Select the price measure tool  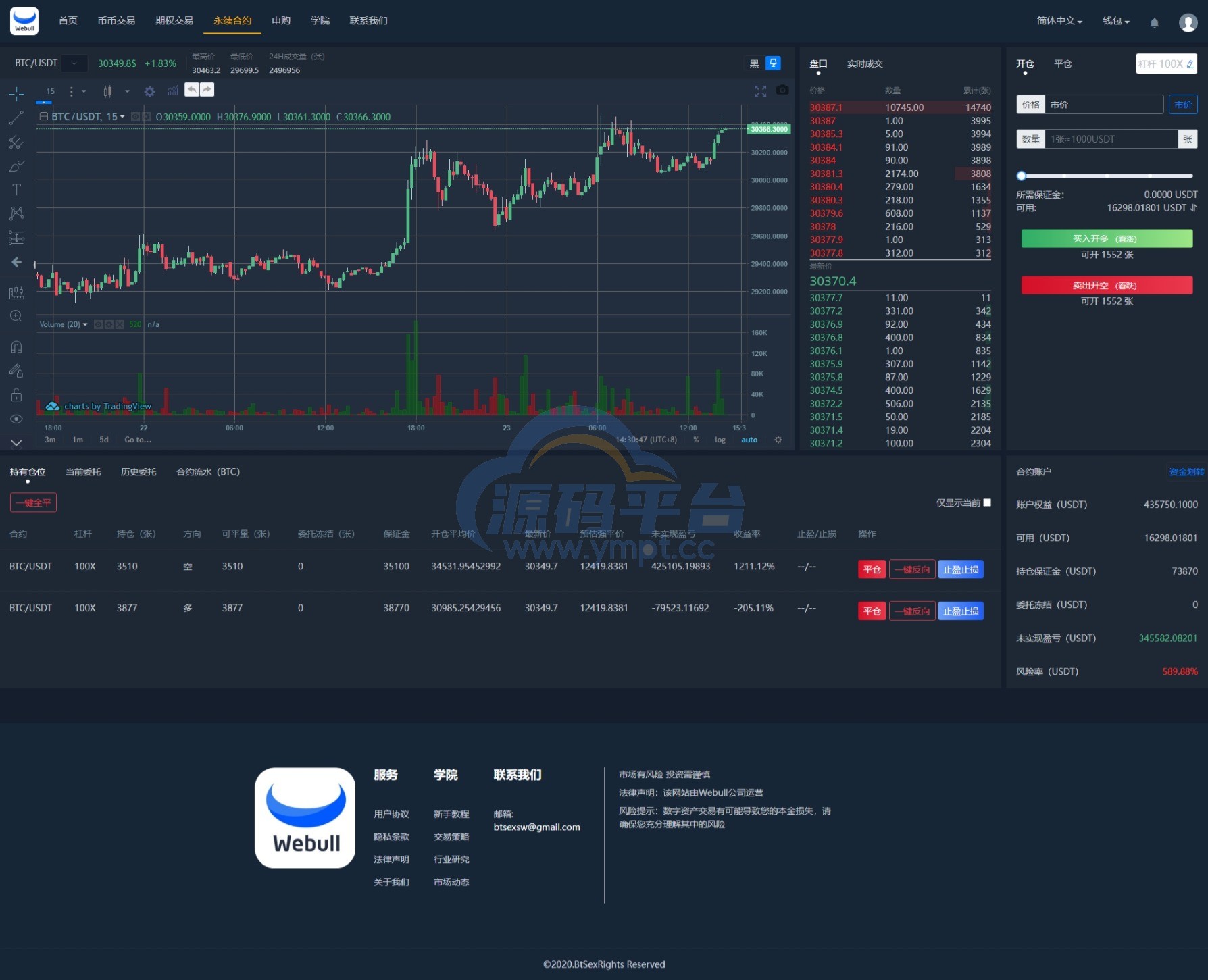tap(17, 292)
